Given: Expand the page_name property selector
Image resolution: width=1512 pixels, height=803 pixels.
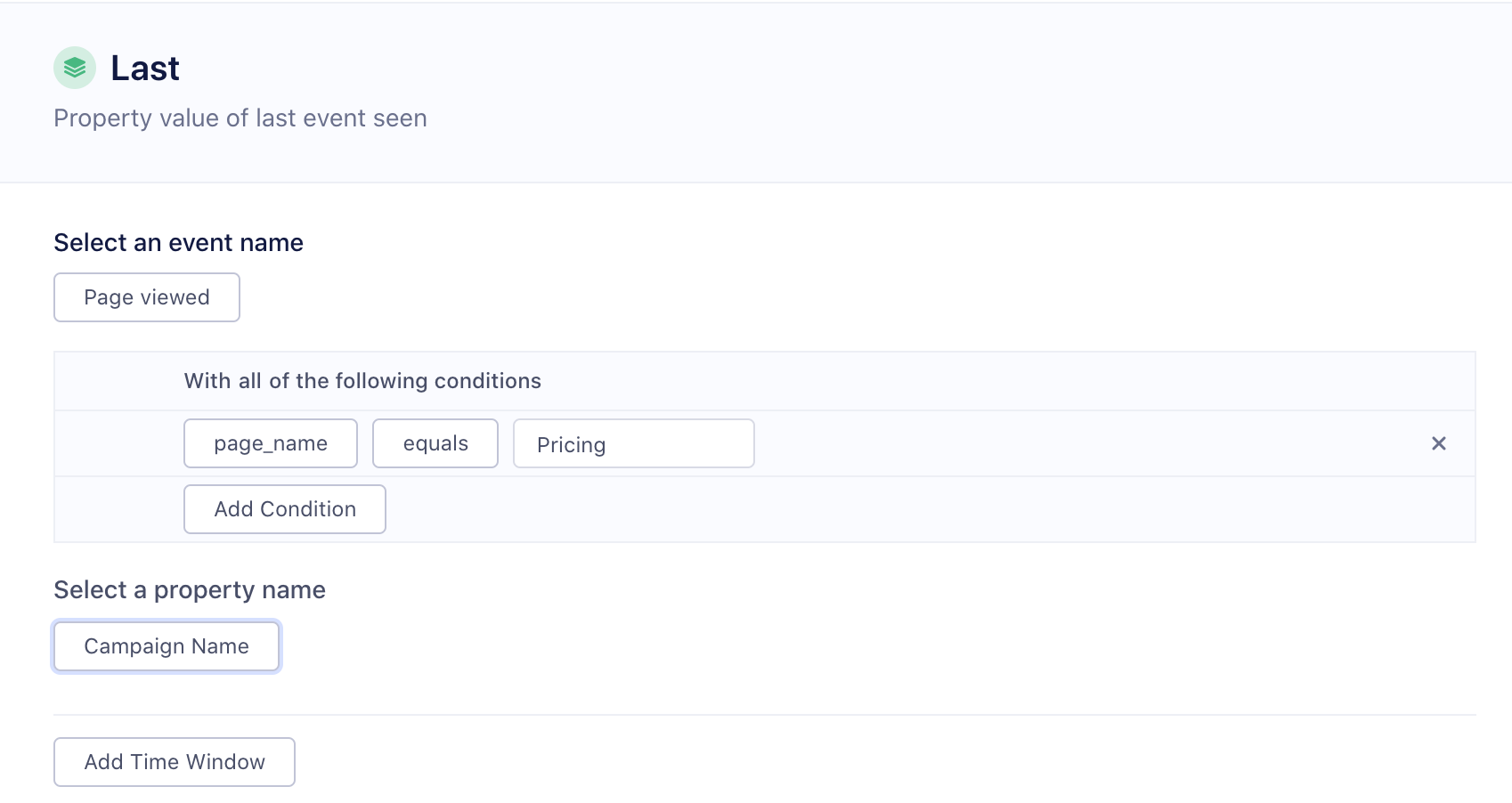Looking at the screenshot, I should pyautogui.click(x=271, y=443).
